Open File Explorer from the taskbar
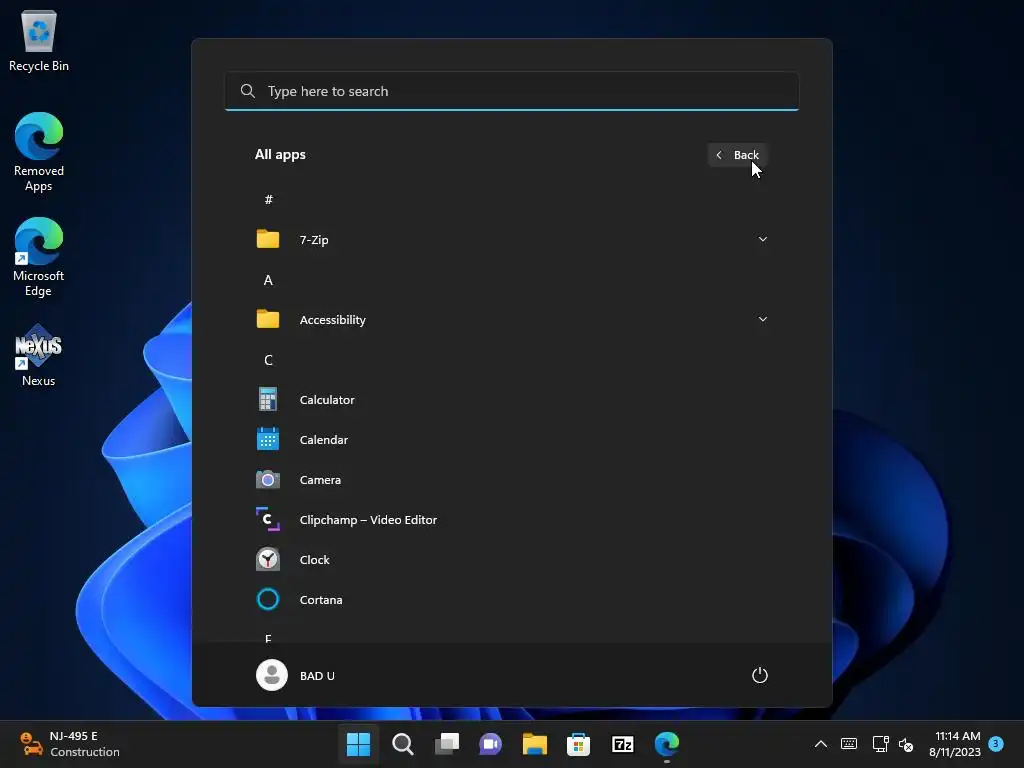 click(535, 744)
